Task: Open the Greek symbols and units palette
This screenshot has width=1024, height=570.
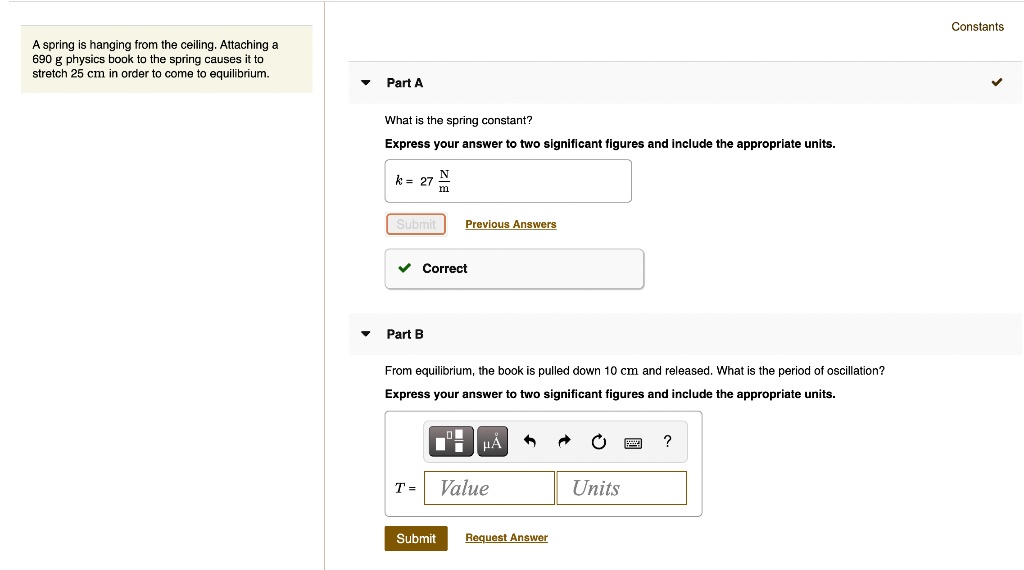Action: pyautogui.click(x=493, y=441)
